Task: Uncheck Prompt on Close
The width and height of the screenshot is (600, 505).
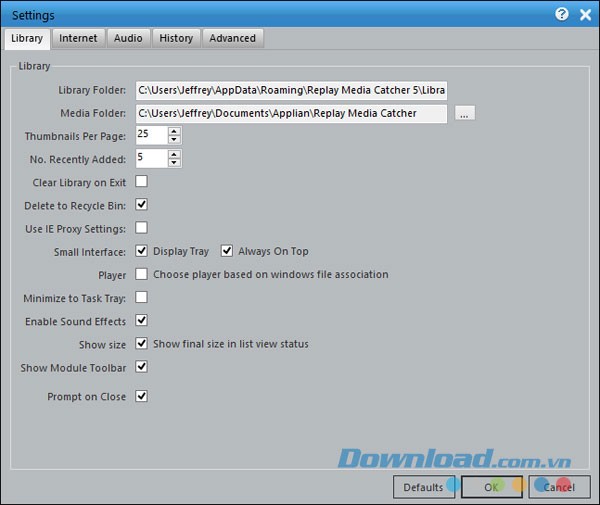Action: [x=142, y=396]
